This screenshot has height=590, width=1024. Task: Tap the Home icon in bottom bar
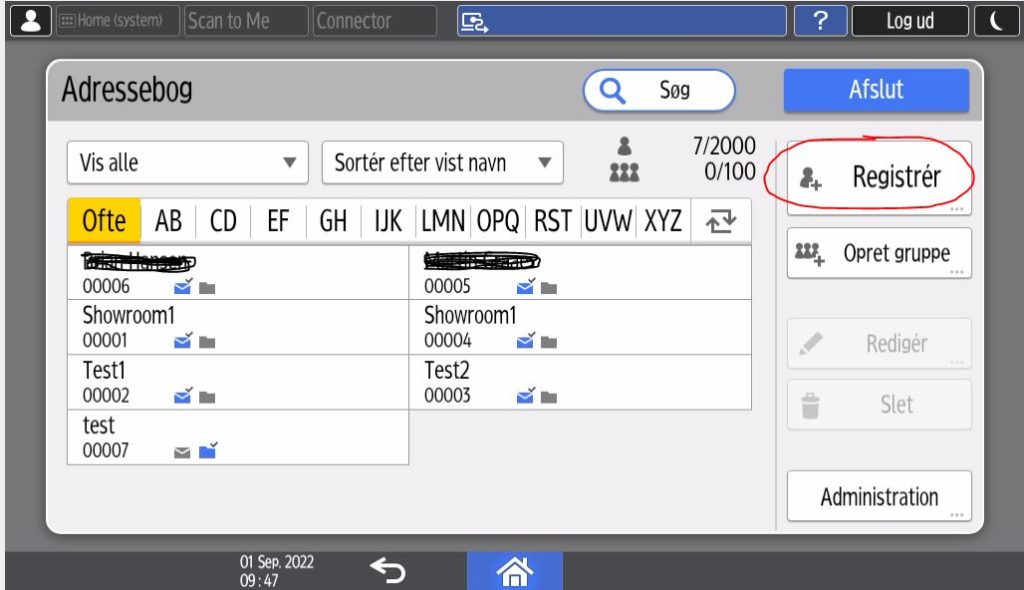click(514, 570)
